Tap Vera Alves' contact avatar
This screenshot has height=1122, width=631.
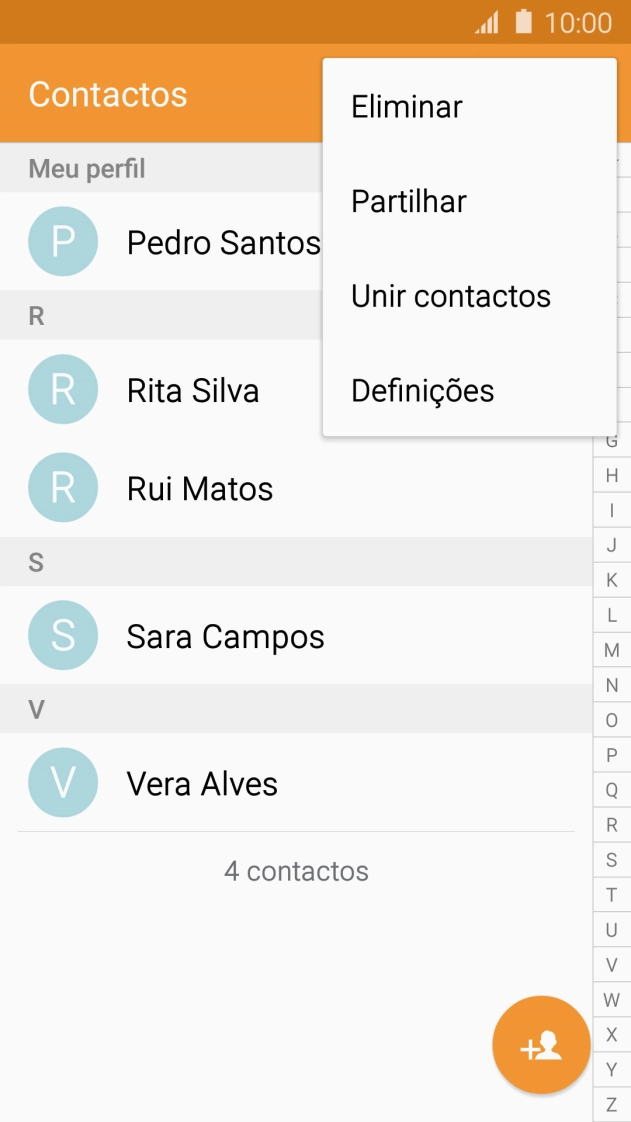point(63,784)
